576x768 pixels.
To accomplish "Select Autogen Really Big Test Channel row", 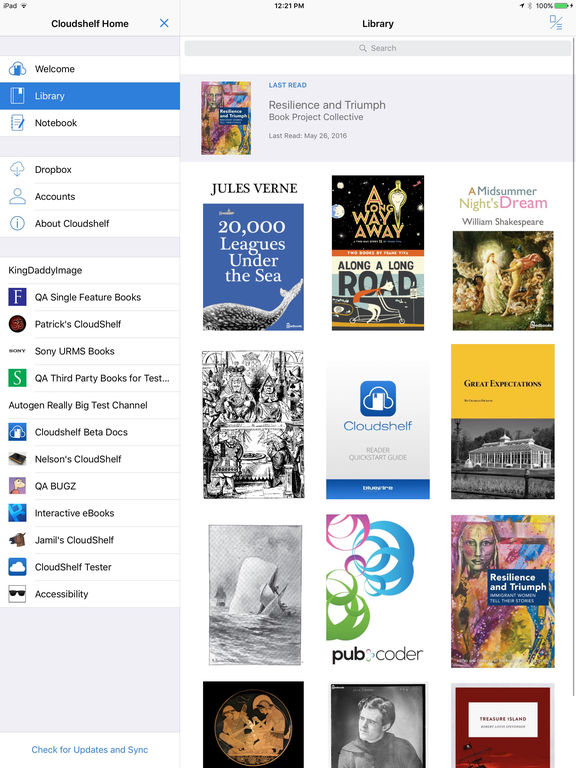I will 90,405.
